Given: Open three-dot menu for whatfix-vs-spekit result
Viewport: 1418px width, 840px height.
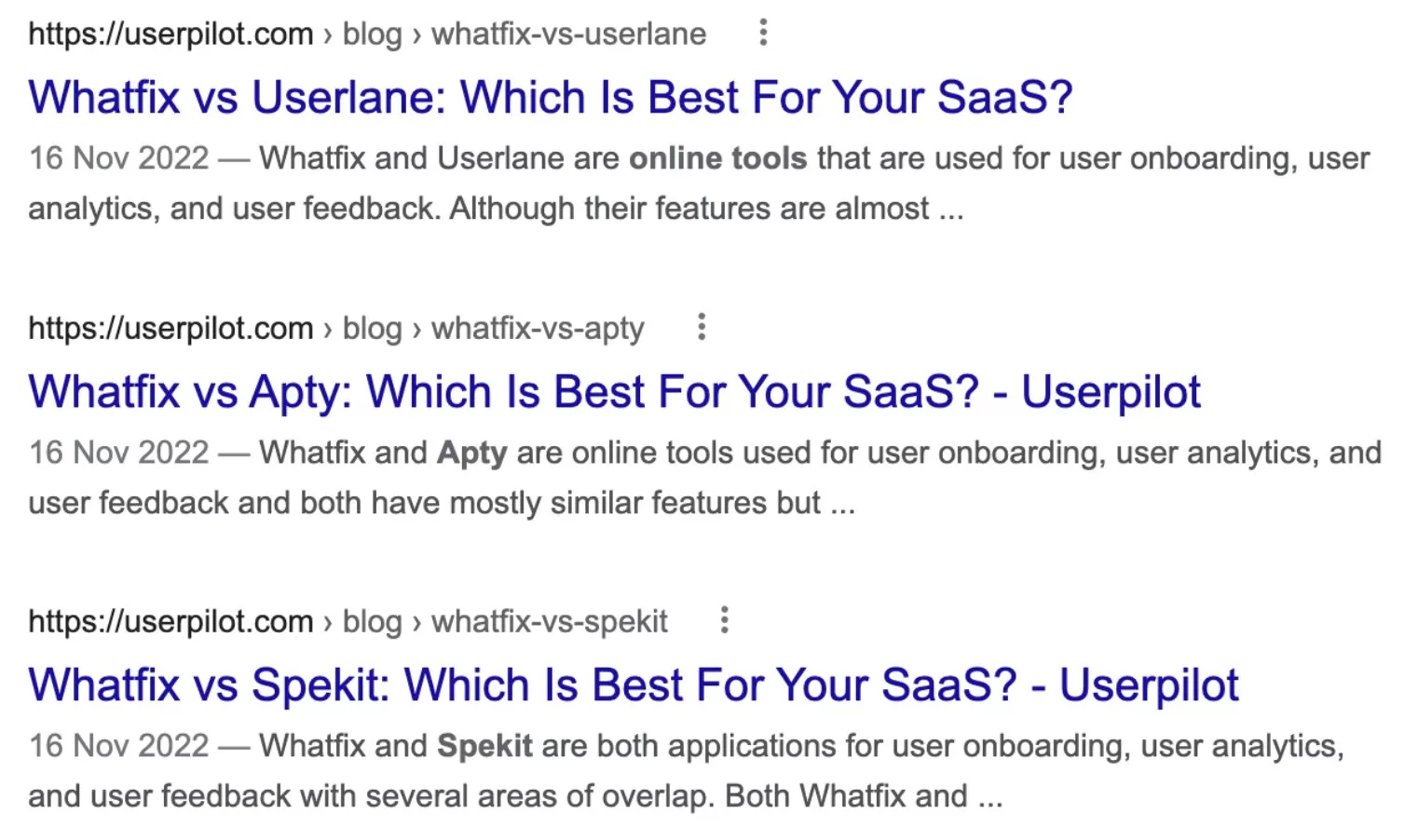Looking at the screenshot, I should (x=724, y=620).
